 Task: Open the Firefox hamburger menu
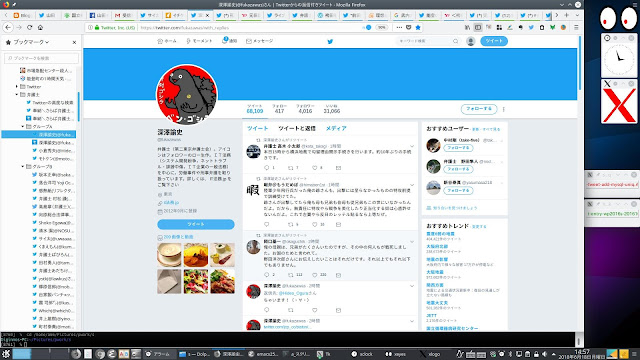pyautogui.click(x=576, y=27)
